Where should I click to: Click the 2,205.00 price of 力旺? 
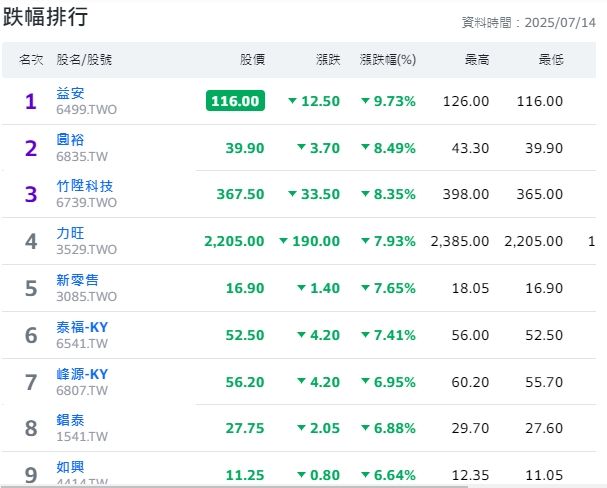[234, 241]
